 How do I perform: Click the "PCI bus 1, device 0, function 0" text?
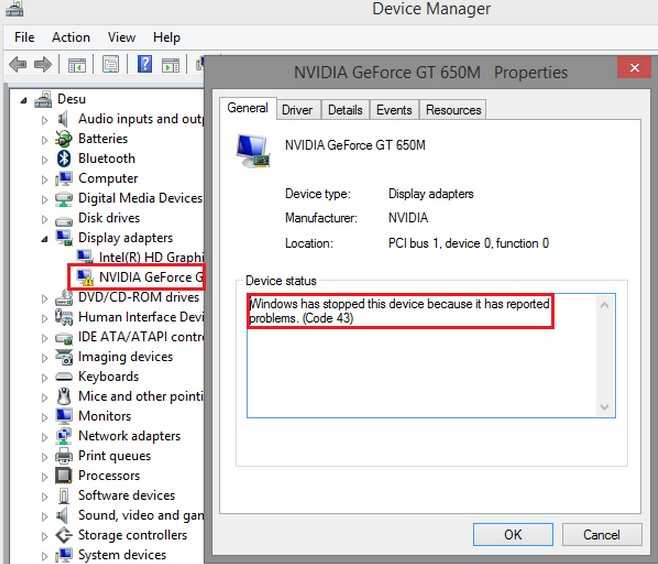coord(468,243)
